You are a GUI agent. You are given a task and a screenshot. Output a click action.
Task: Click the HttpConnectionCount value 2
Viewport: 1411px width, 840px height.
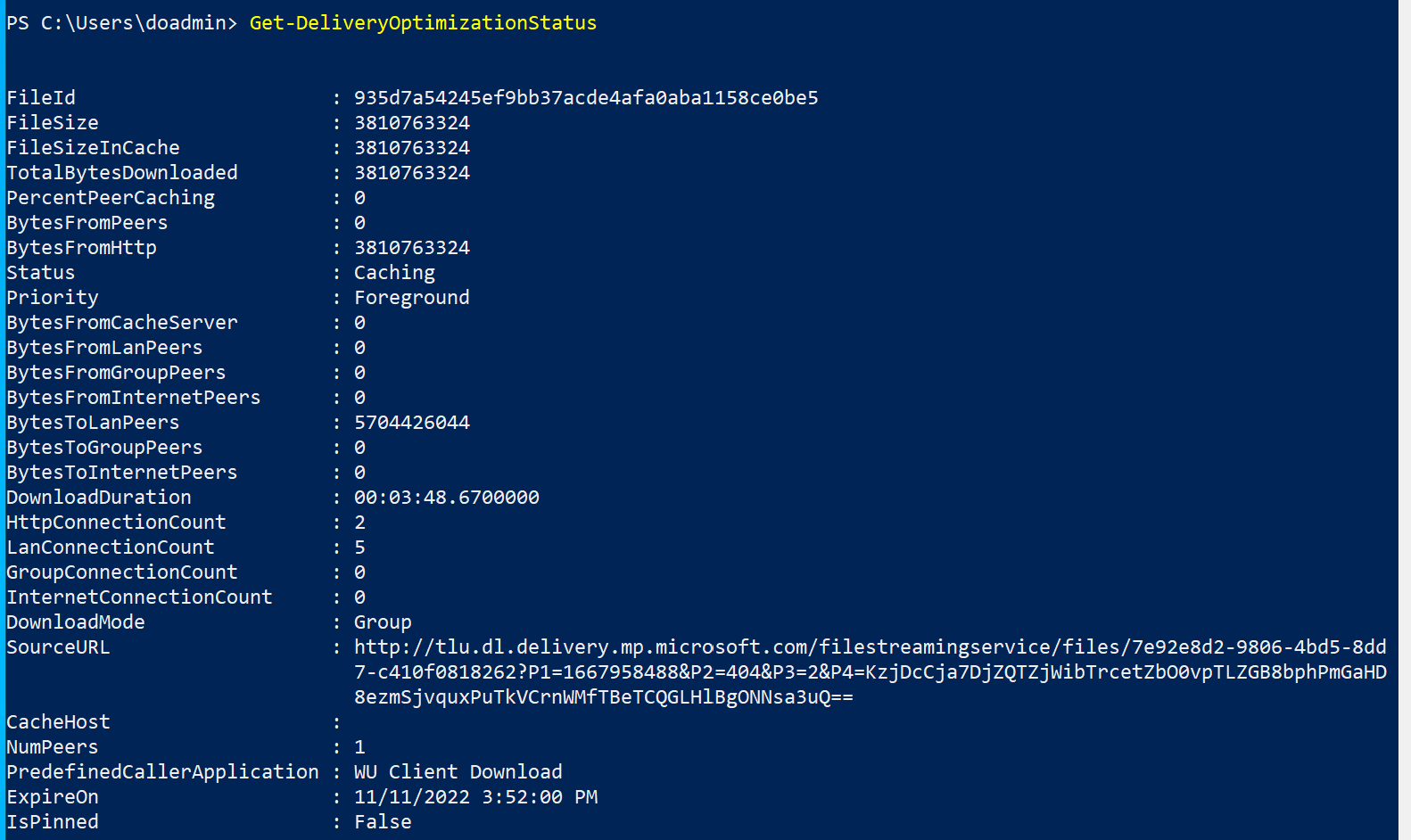coord(359,523)
